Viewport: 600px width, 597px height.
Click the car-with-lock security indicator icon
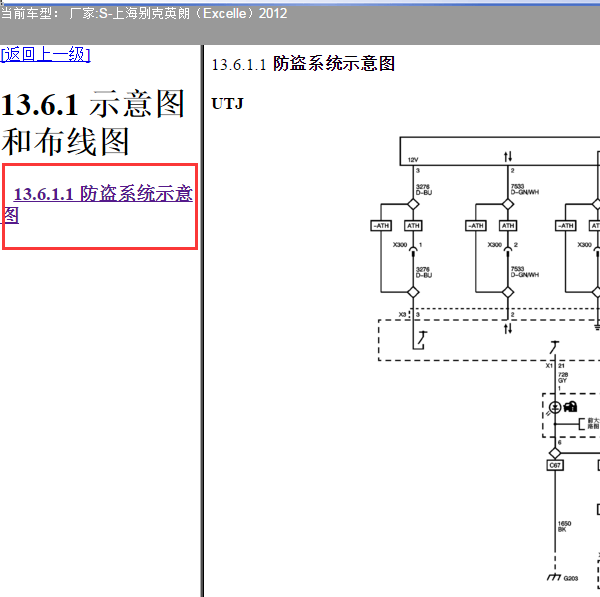(570, 406)
